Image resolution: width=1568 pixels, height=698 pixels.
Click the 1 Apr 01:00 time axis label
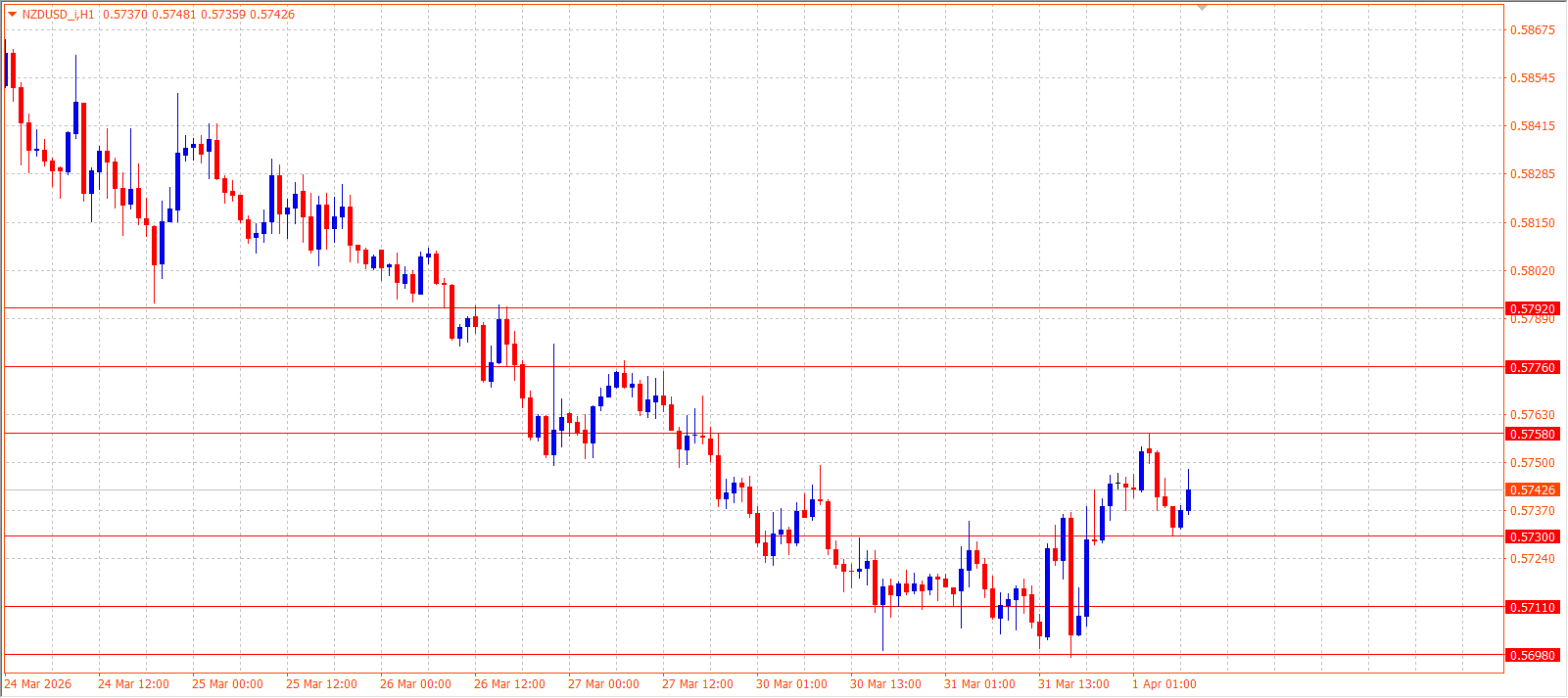pos(1164,684)
